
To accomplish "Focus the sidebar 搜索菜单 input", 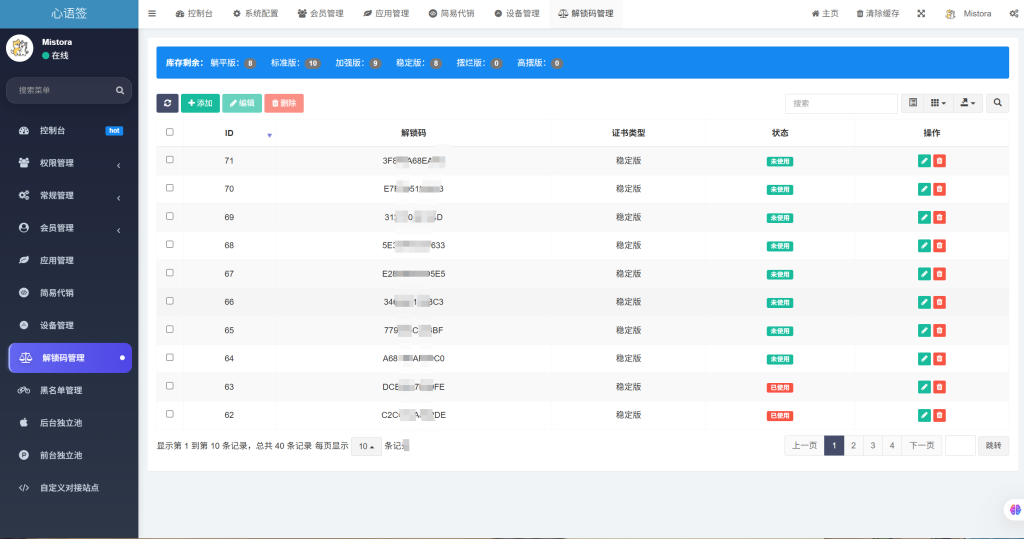I will point(62,90).
